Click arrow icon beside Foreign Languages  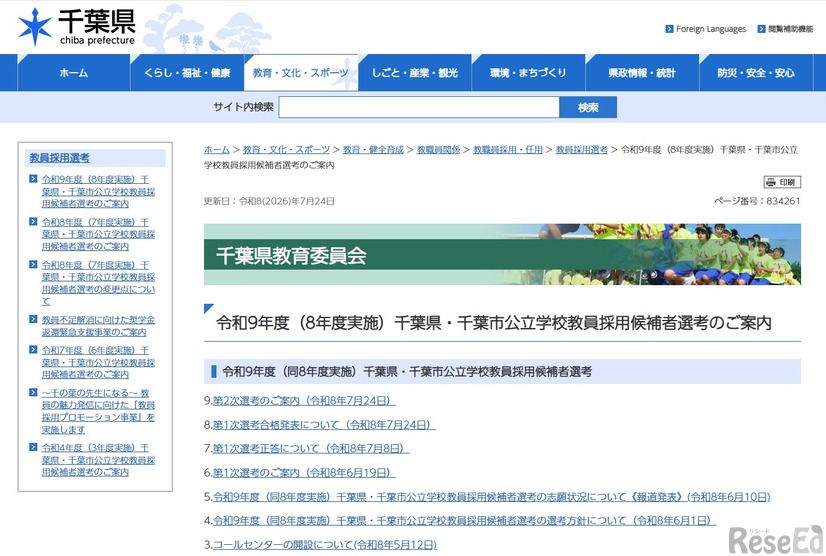coord(669,29)
